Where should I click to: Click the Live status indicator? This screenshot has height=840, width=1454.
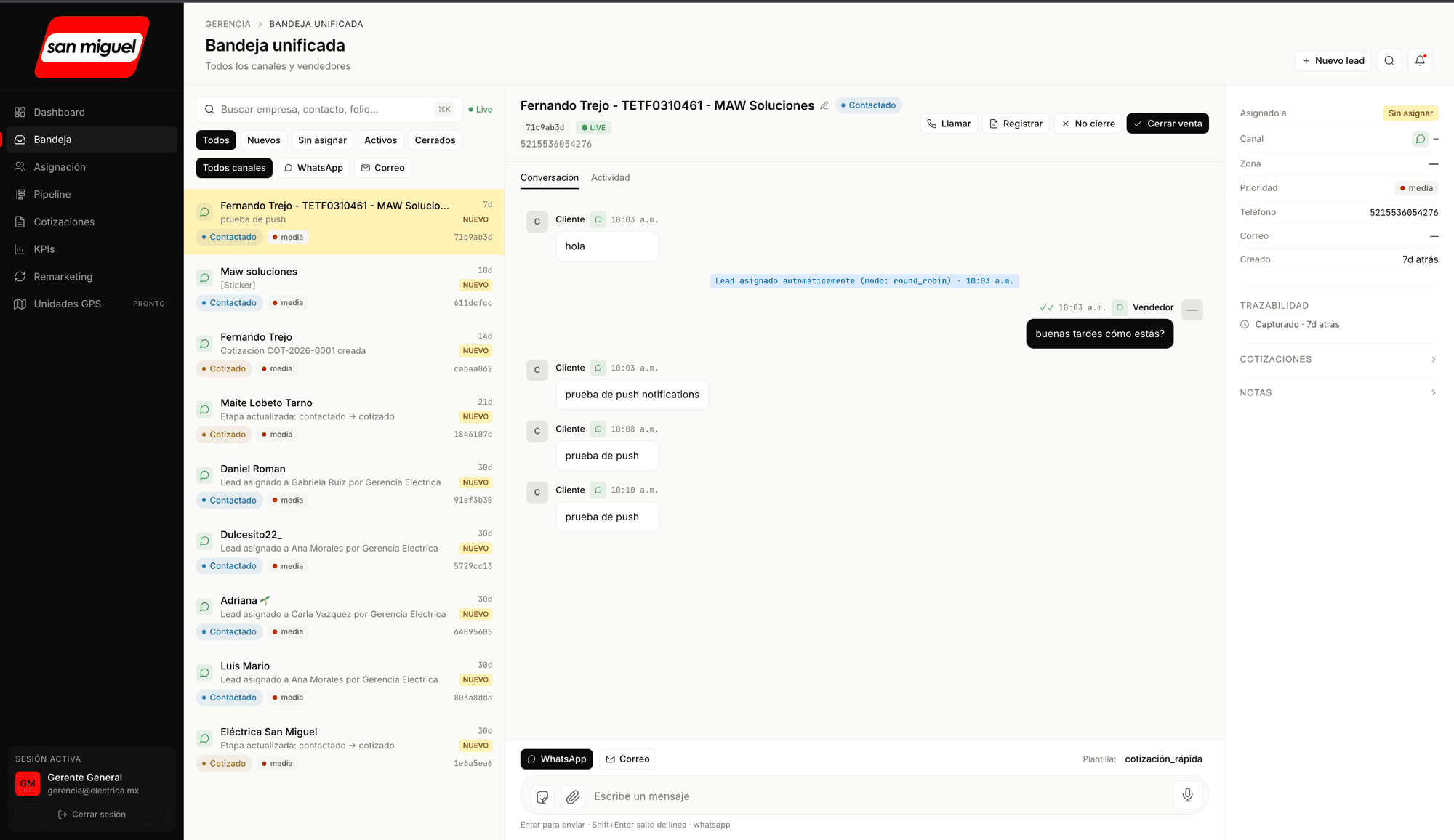tap(480, 110)
